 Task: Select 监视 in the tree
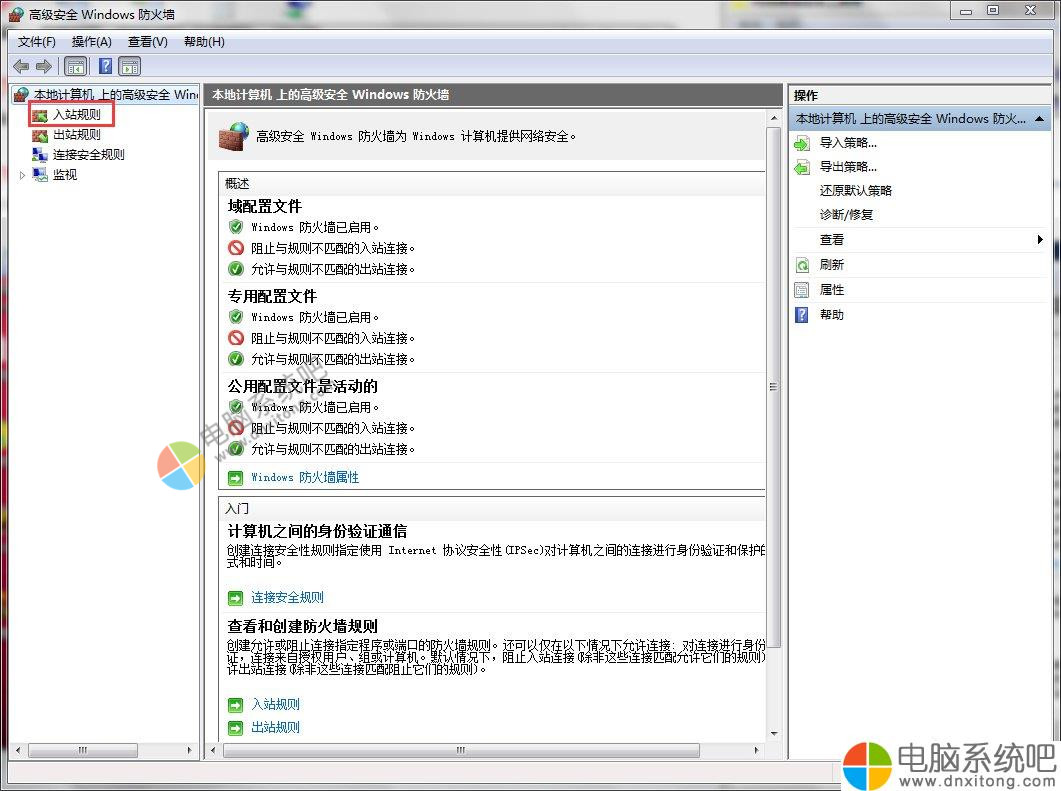(x=65, y=175)
